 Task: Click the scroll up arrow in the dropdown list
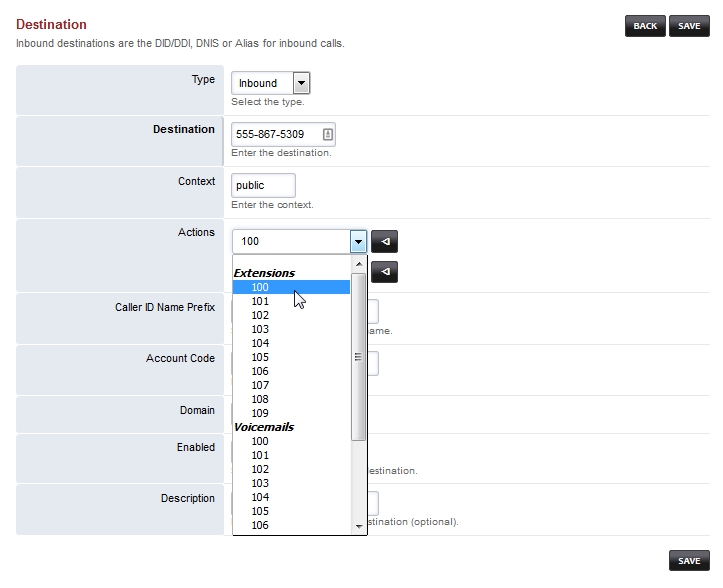click(x=359, y=265)
